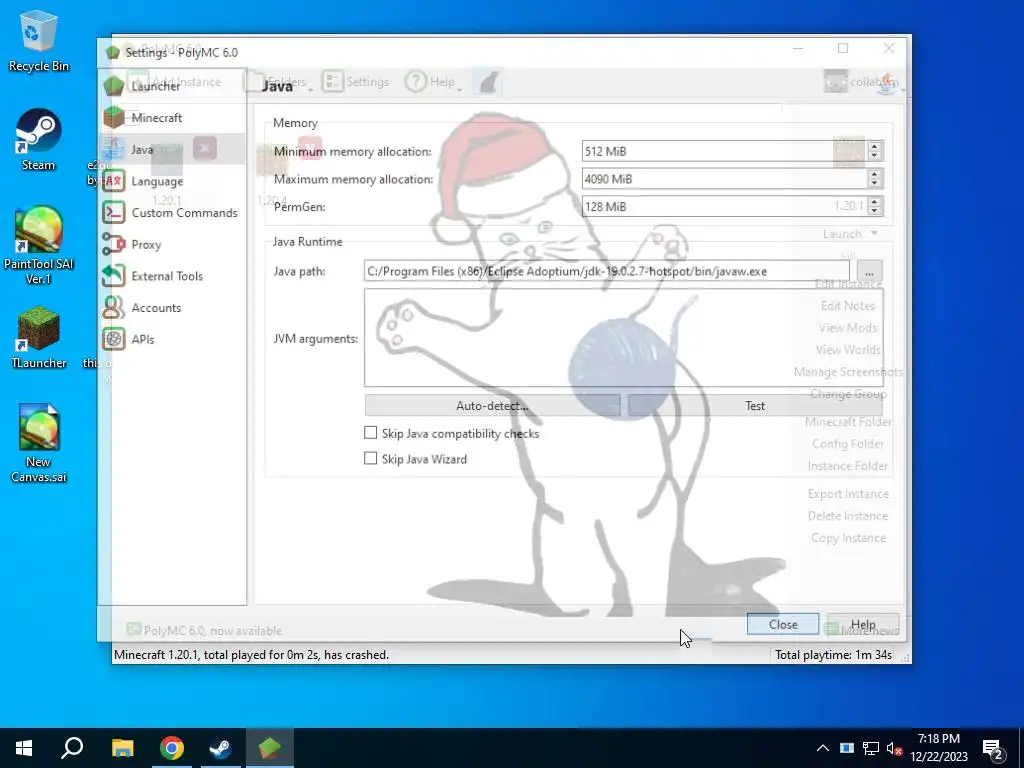Increase maximum memory allocation with up arrow
The width and height of the screenshot is (1024, 768).
[874, 173]
